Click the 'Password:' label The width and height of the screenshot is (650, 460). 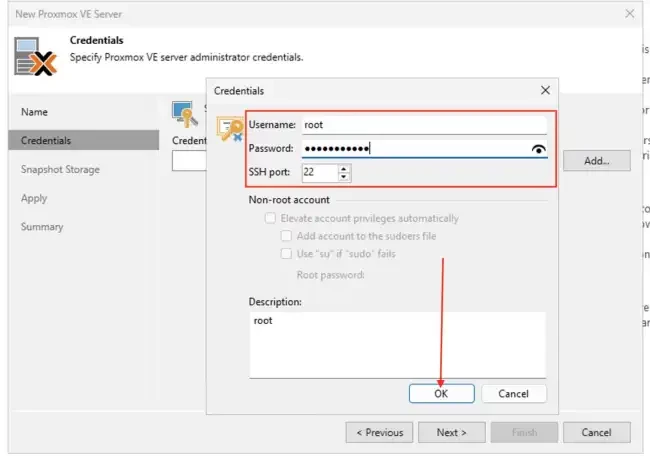[271, 148]
